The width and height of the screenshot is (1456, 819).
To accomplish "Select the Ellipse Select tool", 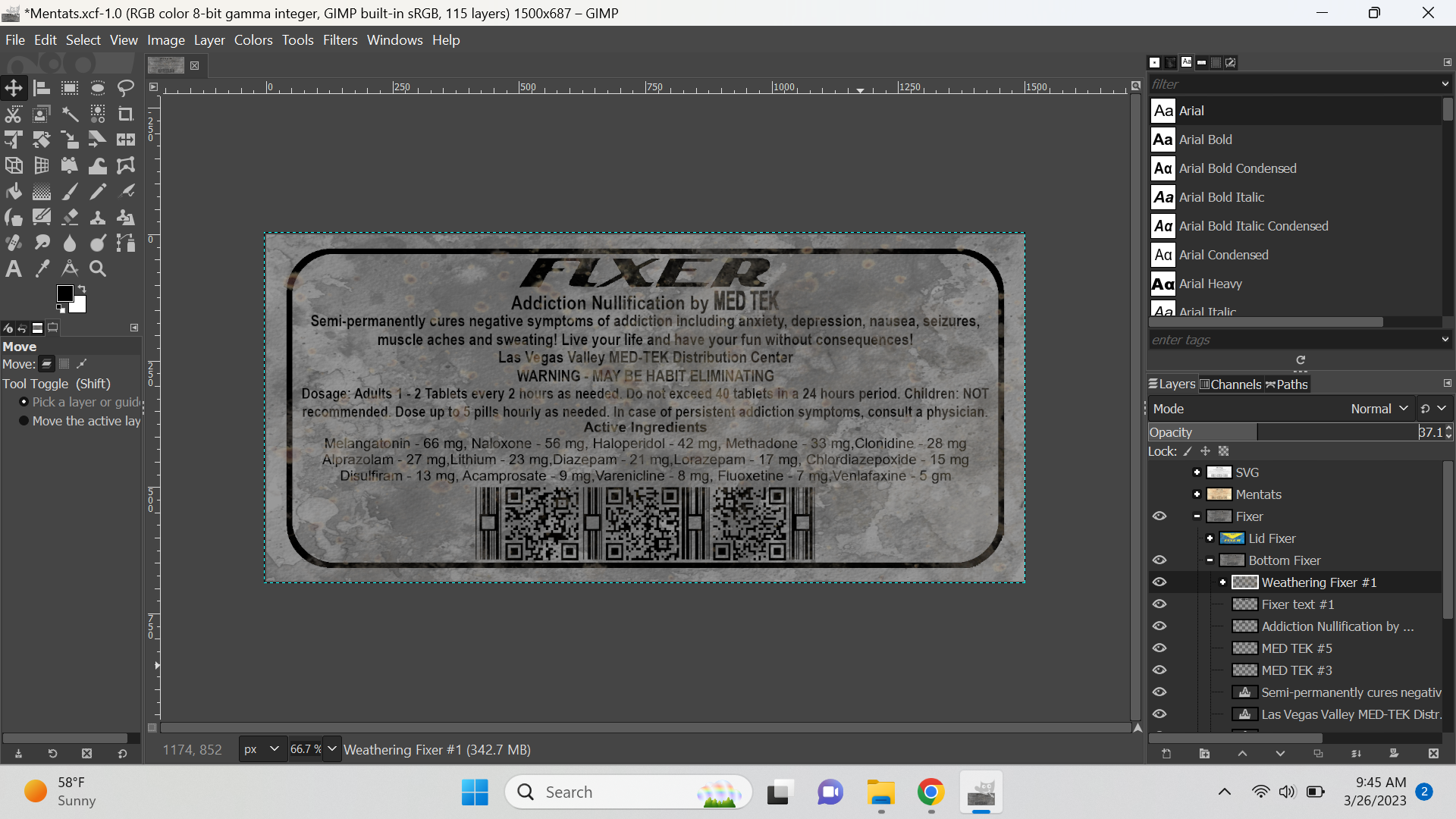I will [x=98, y=88].
